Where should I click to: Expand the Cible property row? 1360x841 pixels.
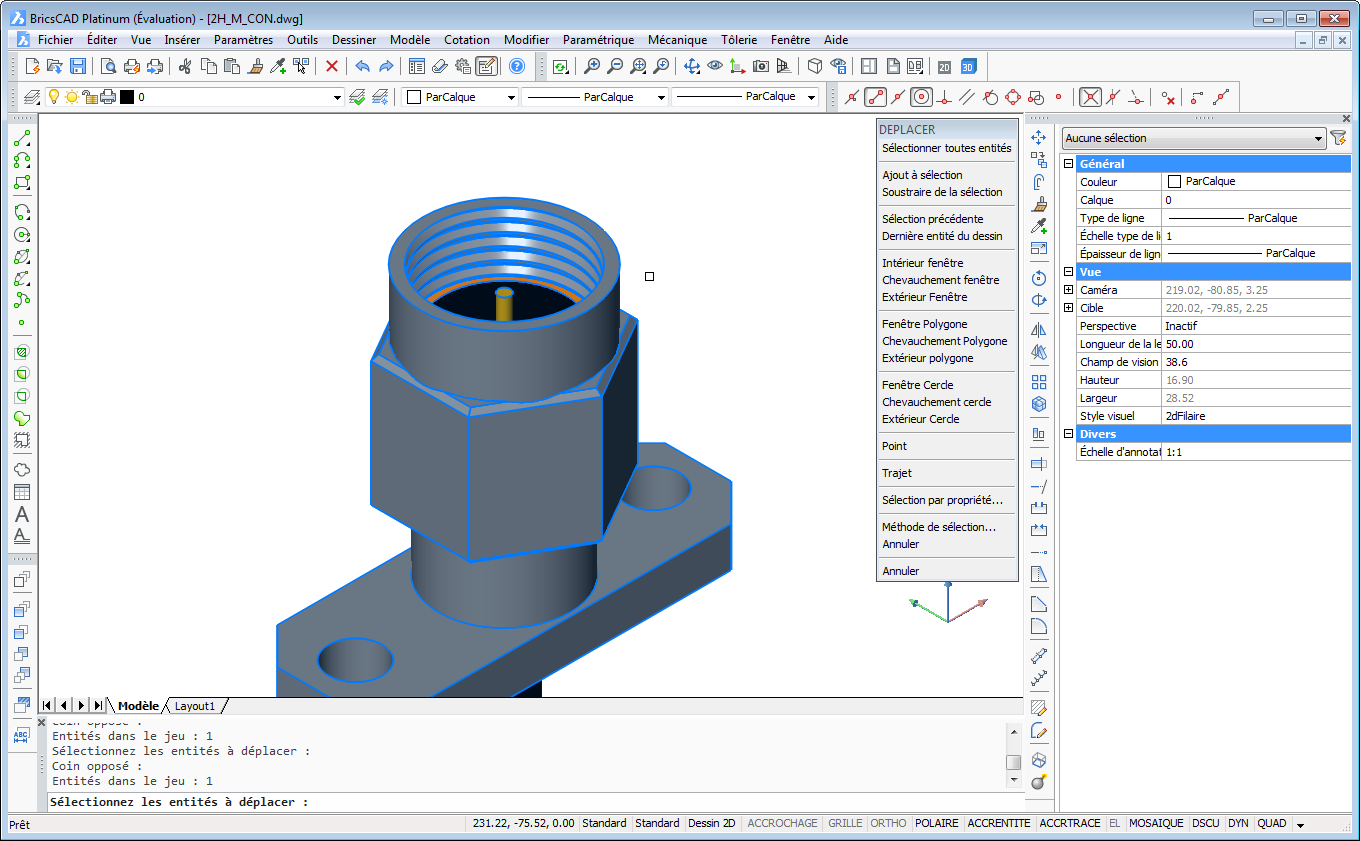pyautogui.click(x=1068, y=308)
